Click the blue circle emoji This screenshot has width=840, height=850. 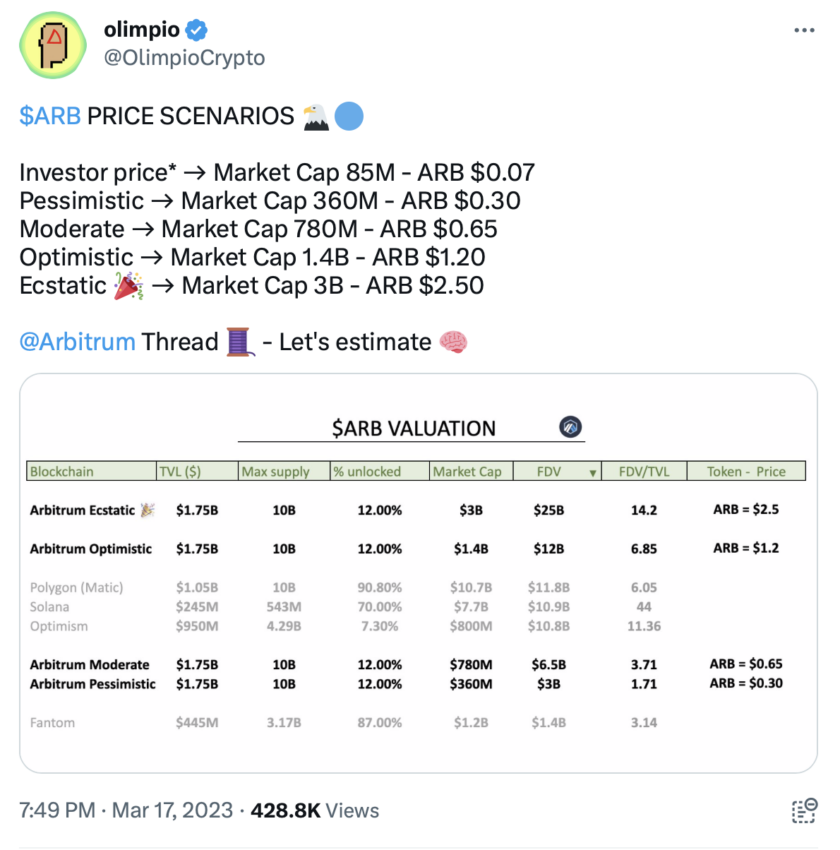349,117
